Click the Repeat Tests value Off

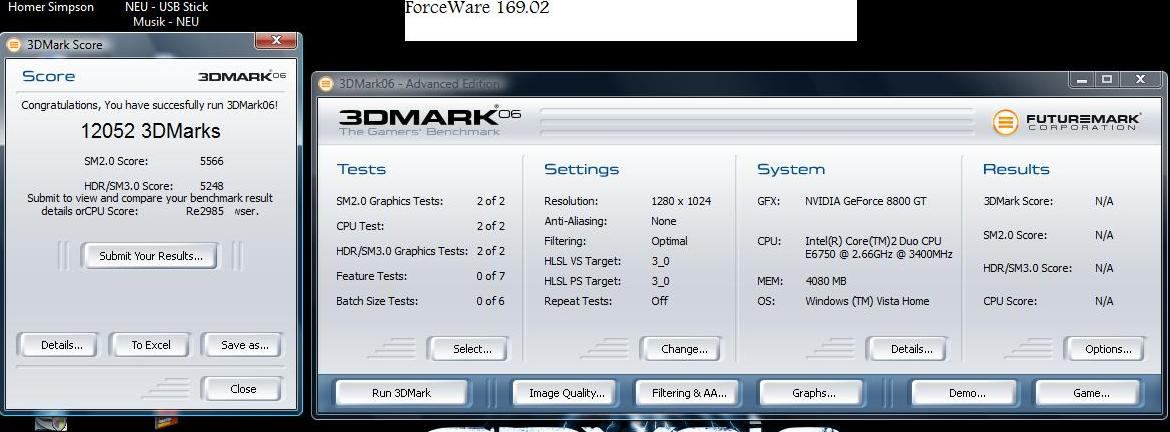point(660,301)
